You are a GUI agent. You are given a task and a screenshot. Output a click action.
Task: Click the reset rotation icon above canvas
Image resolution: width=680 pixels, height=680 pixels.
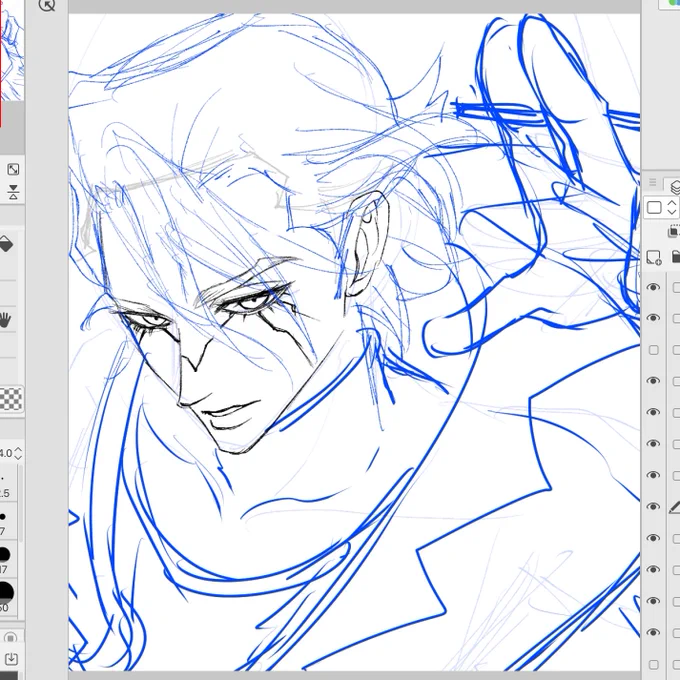tap(47, 5)
